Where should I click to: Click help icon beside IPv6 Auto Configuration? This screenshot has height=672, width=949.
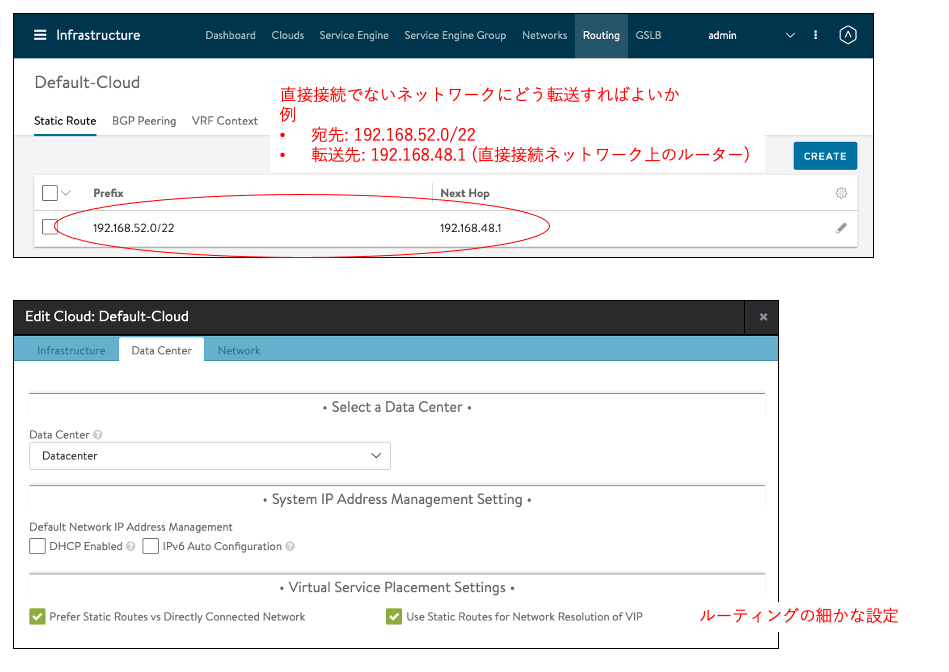coord(290,547)
